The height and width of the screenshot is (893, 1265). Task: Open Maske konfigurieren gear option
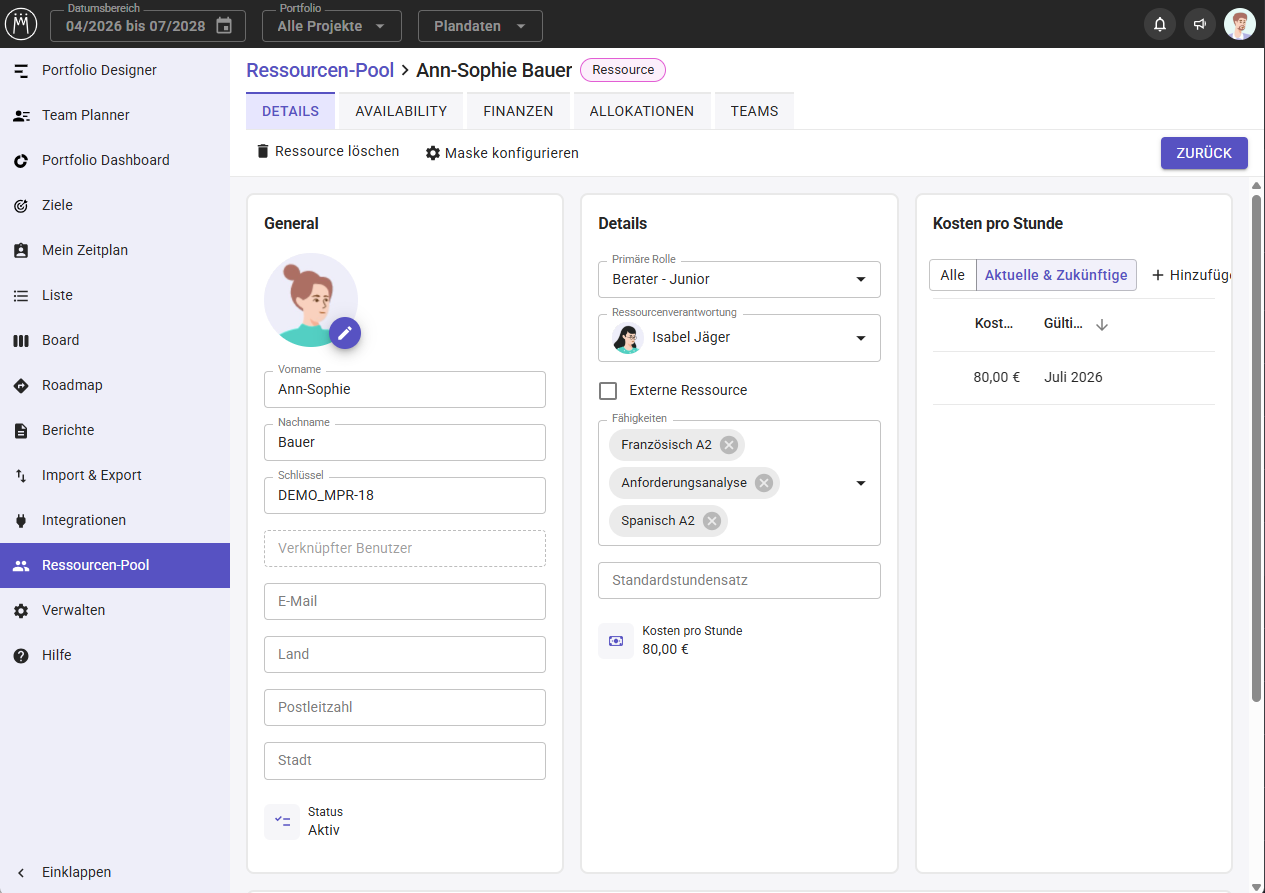point(502,153)
